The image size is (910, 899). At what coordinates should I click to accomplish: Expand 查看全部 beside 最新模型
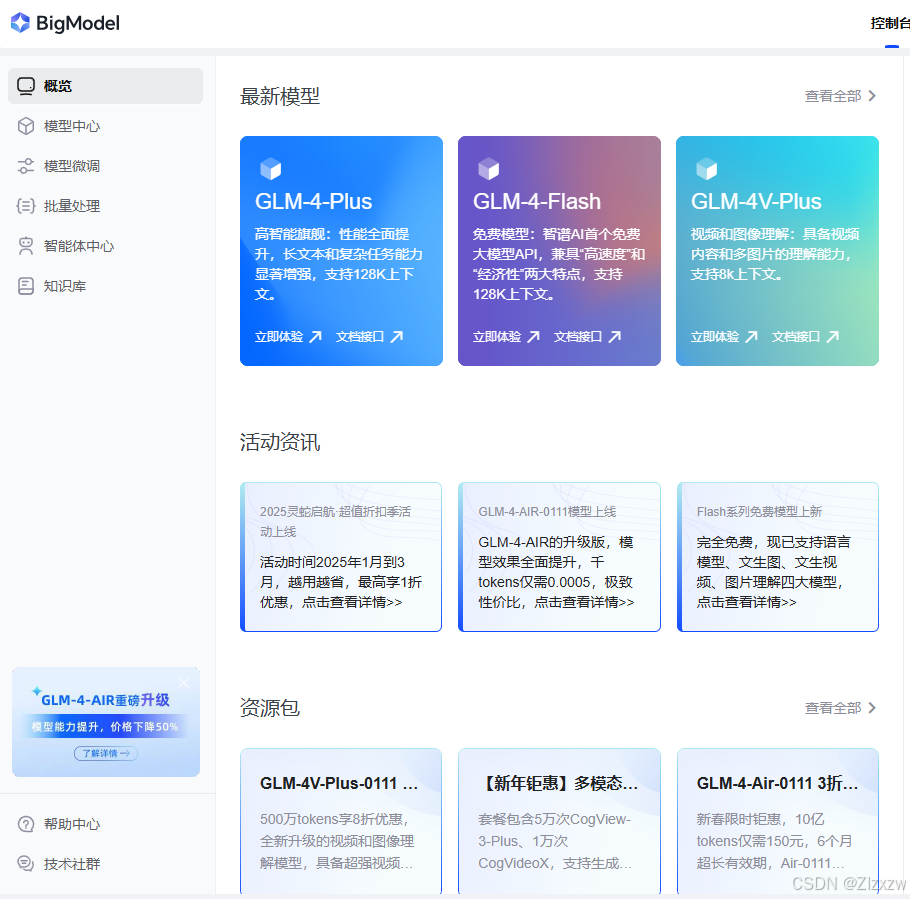pos(834,96)
